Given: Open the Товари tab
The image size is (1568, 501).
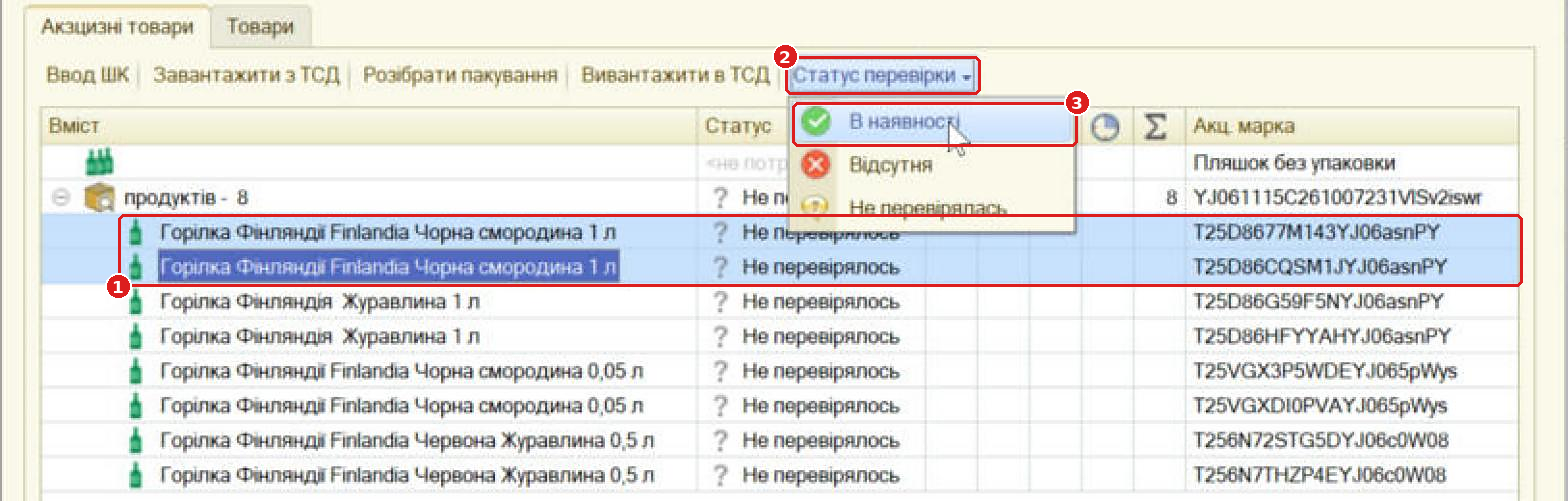Looking at the screenshot, I should tap(260, 27).
